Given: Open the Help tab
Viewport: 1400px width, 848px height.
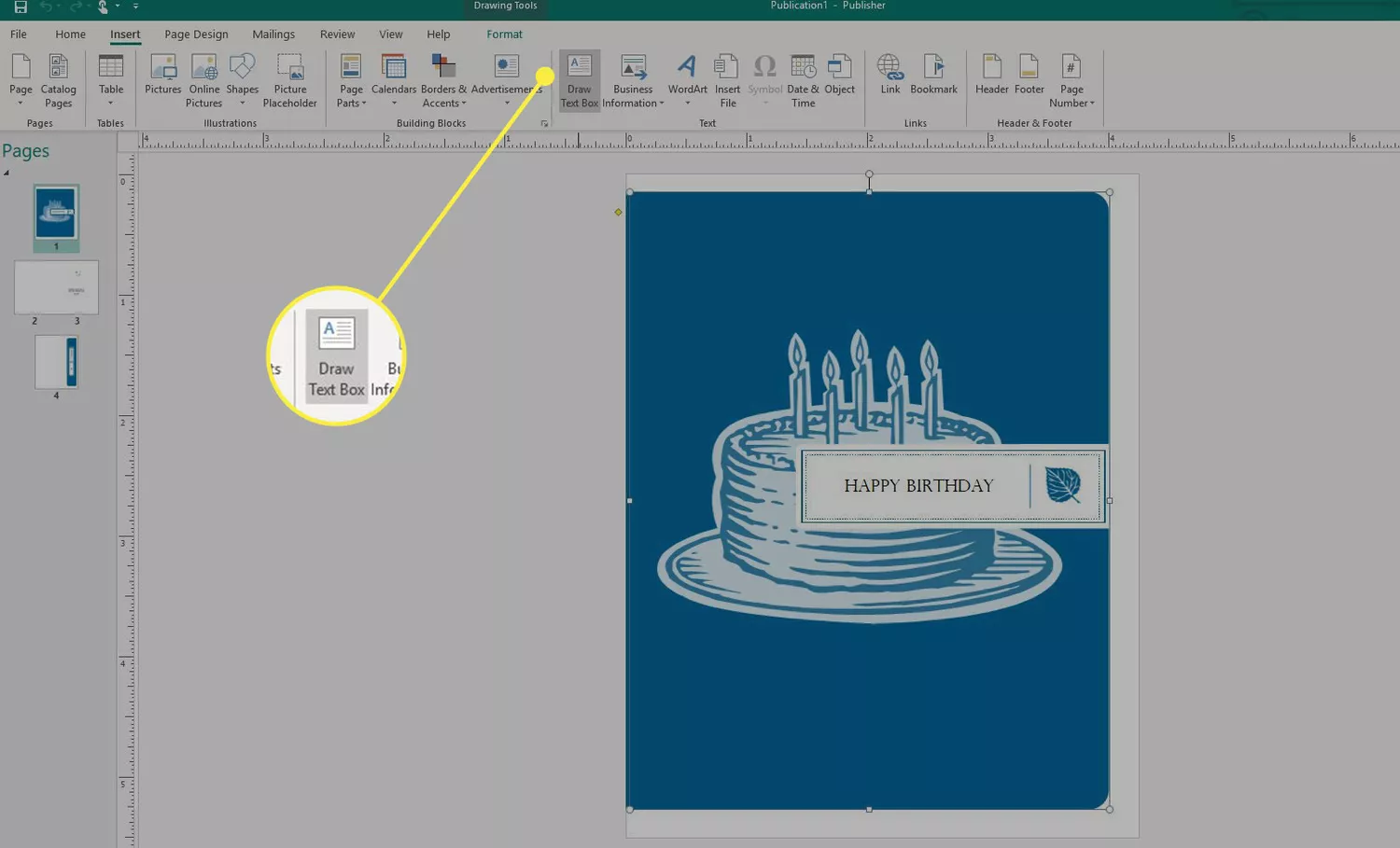Looking at the screenshot, I should 438,35.
